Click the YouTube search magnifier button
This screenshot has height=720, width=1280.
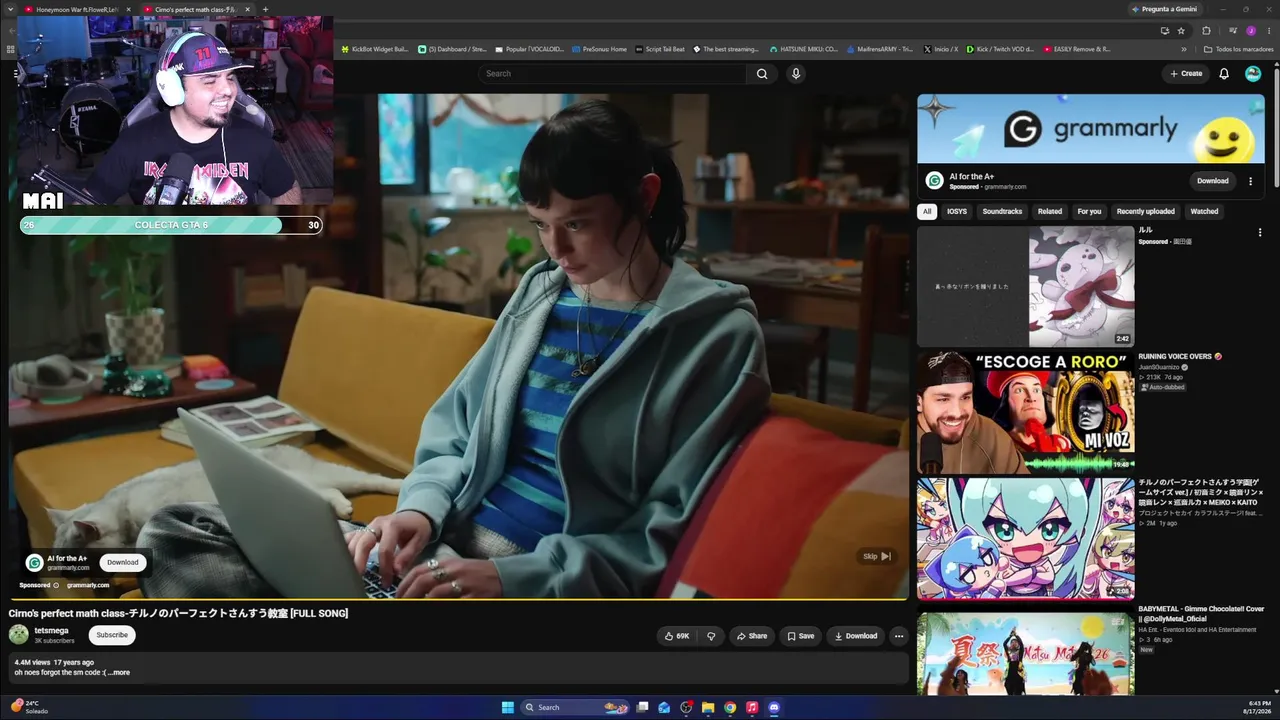click(762, 73)
